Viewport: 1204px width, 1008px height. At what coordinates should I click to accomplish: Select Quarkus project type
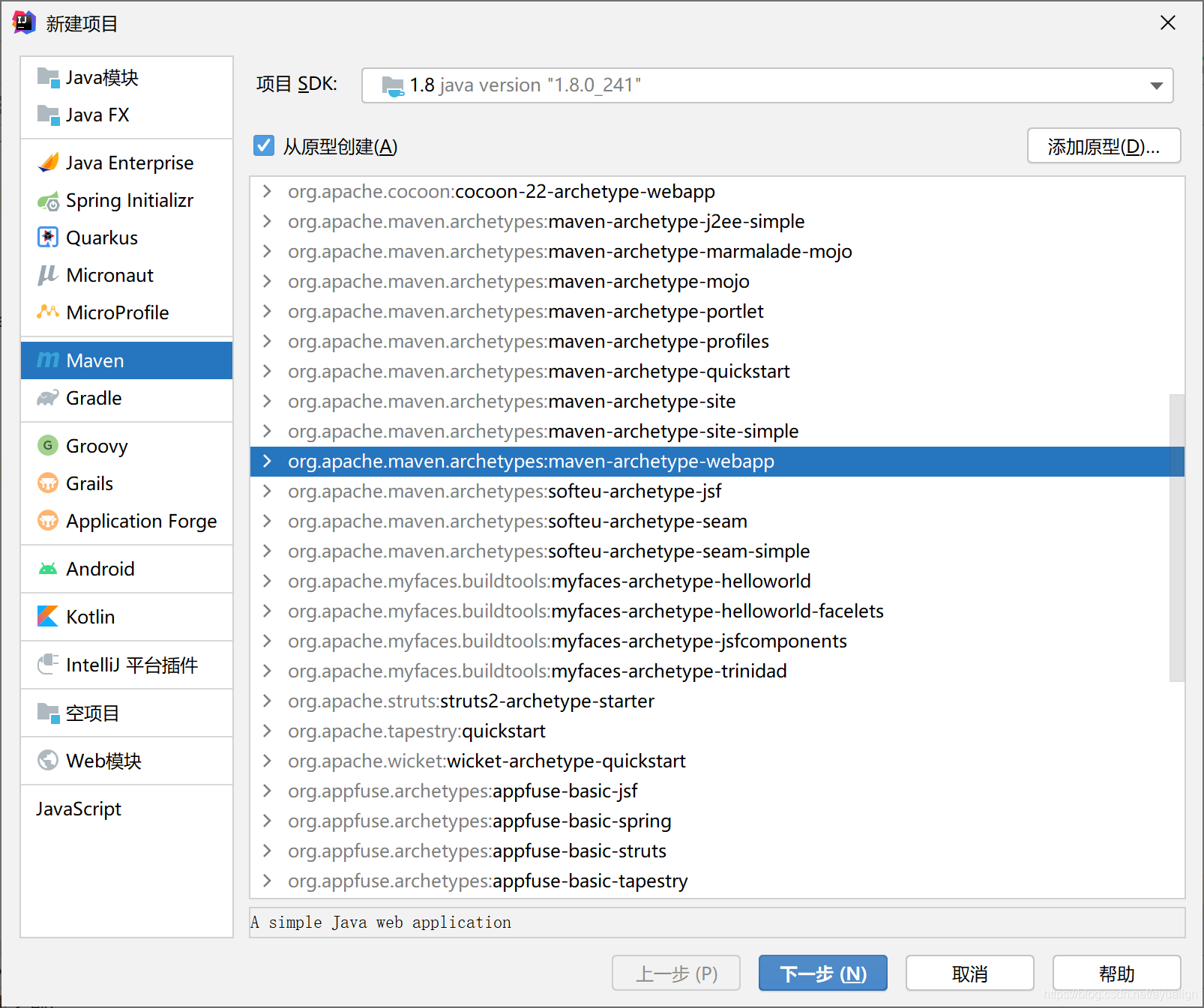[x=127, y=238]
